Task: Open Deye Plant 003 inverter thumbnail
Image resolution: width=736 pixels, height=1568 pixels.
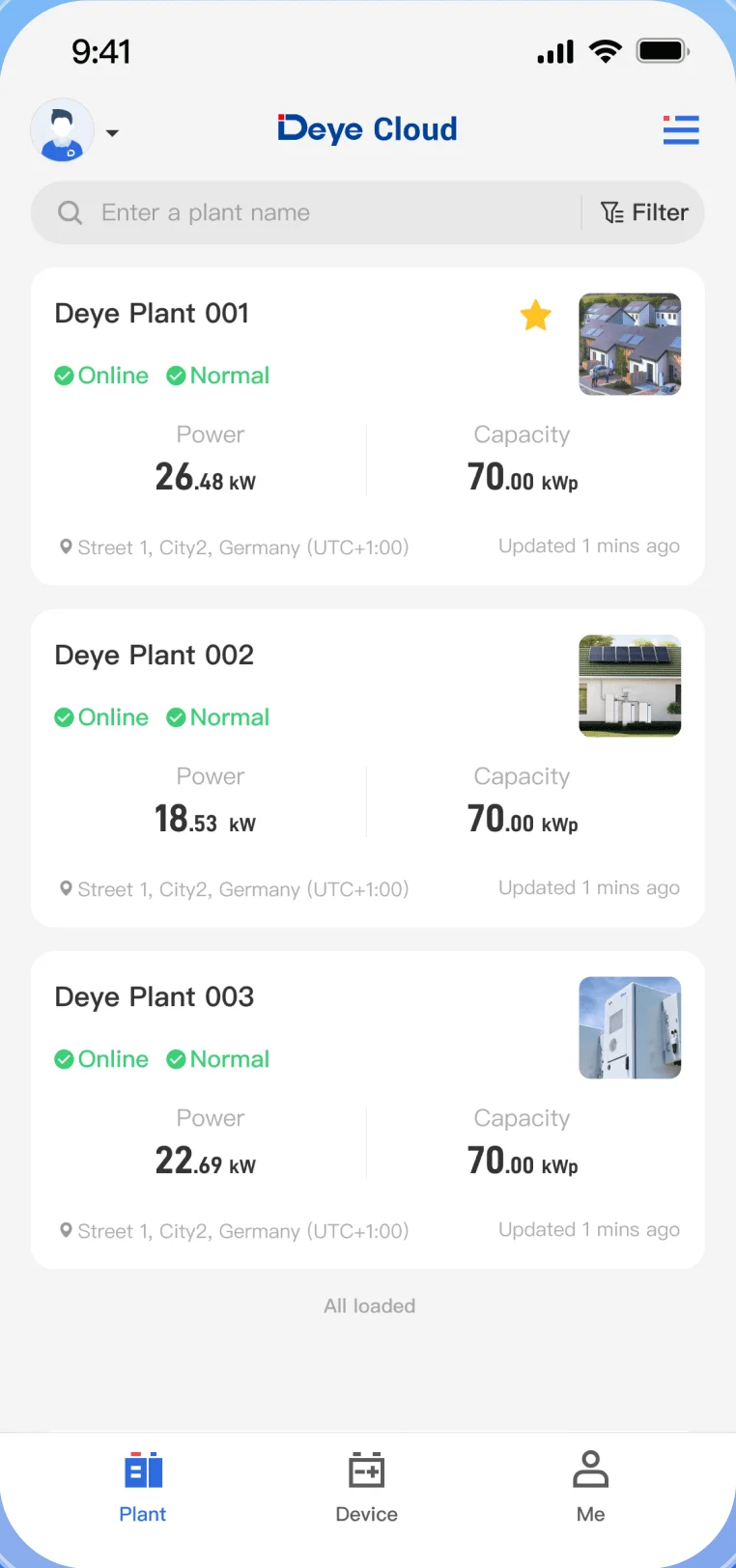Action: 630,1028
